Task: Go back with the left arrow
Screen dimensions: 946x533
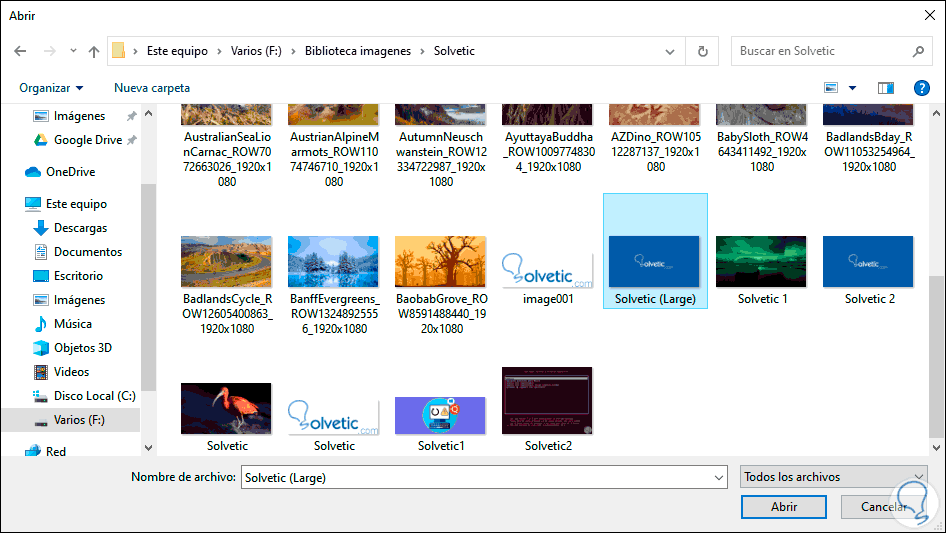Action: point(20,51)
